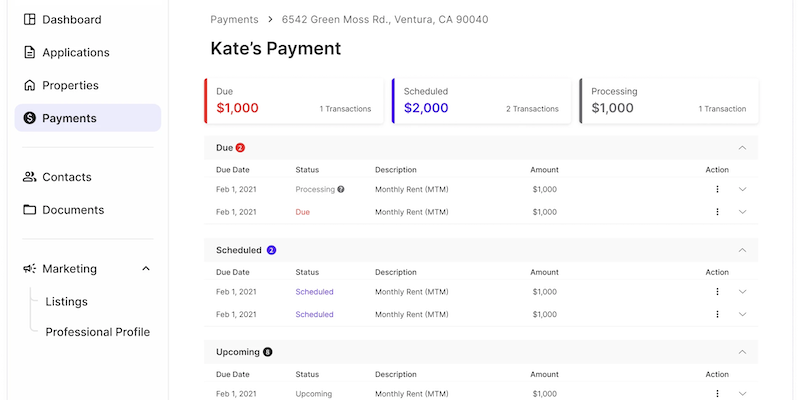Open action menu for Processing row
This screenshot has width=800, height=400.
(x=717, y=189)
